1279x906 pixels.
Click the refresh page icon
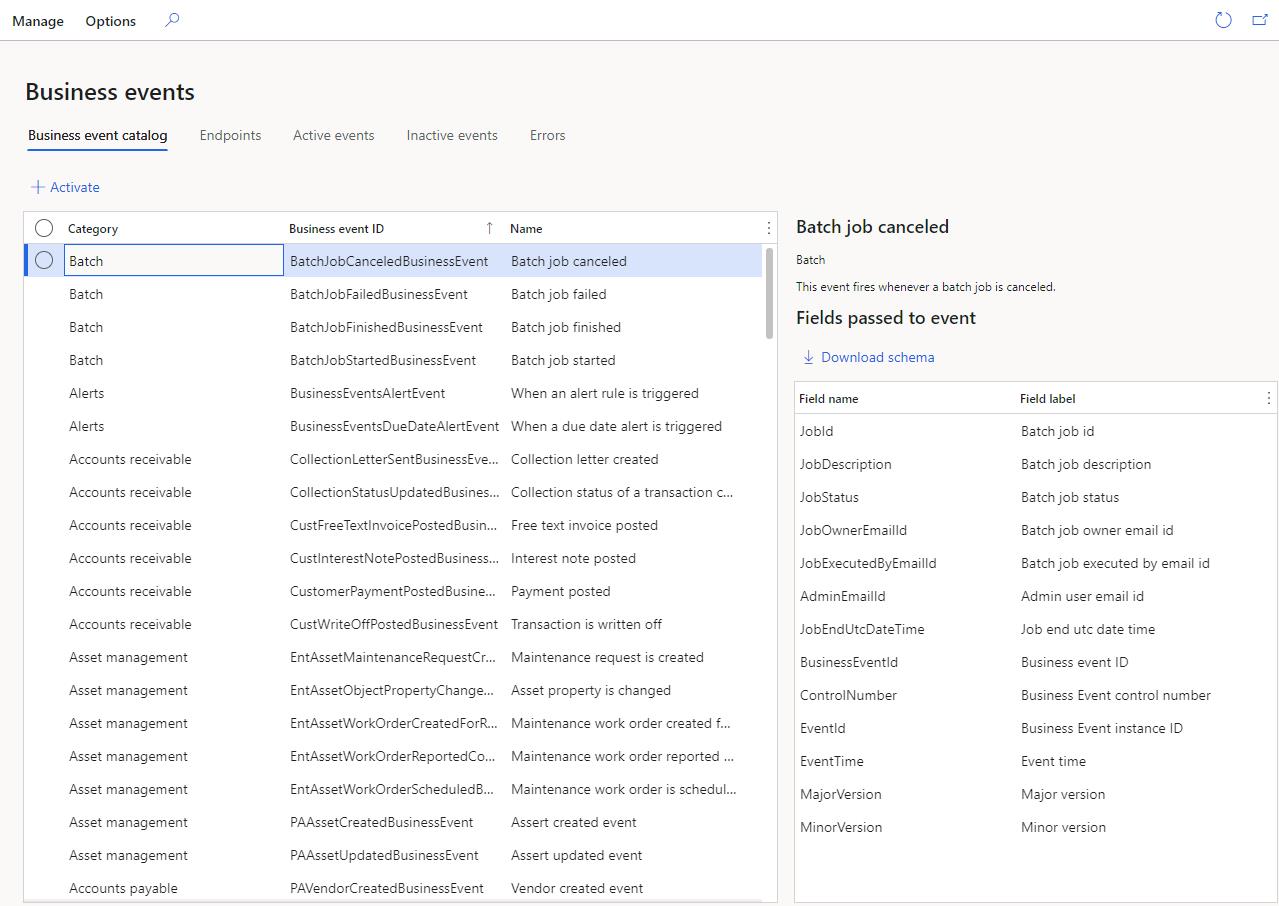[1223, 20]
